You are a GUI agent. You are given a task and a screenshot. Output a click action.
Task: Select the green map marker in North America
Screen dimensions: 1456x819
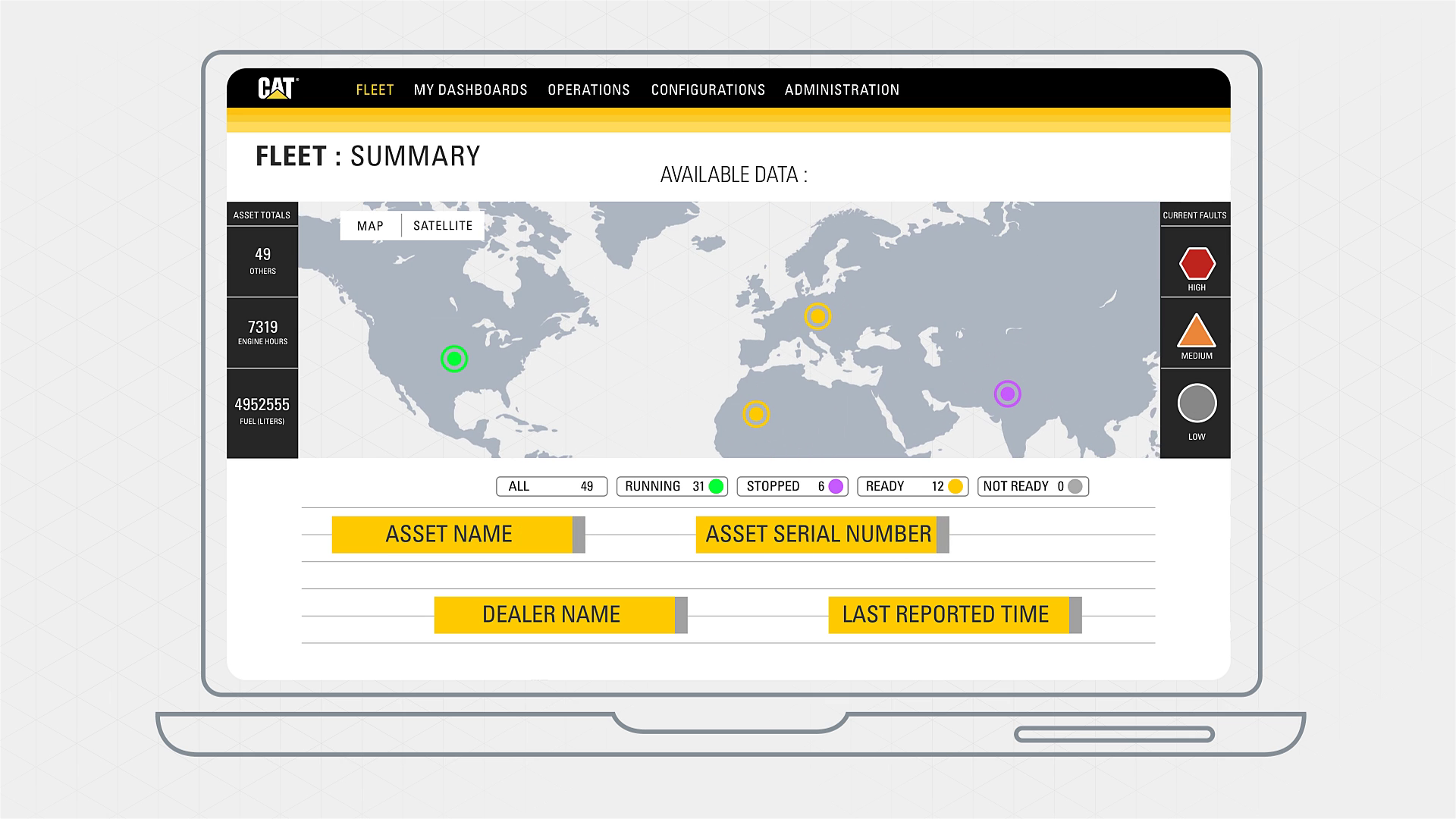[x=454, y=358]
